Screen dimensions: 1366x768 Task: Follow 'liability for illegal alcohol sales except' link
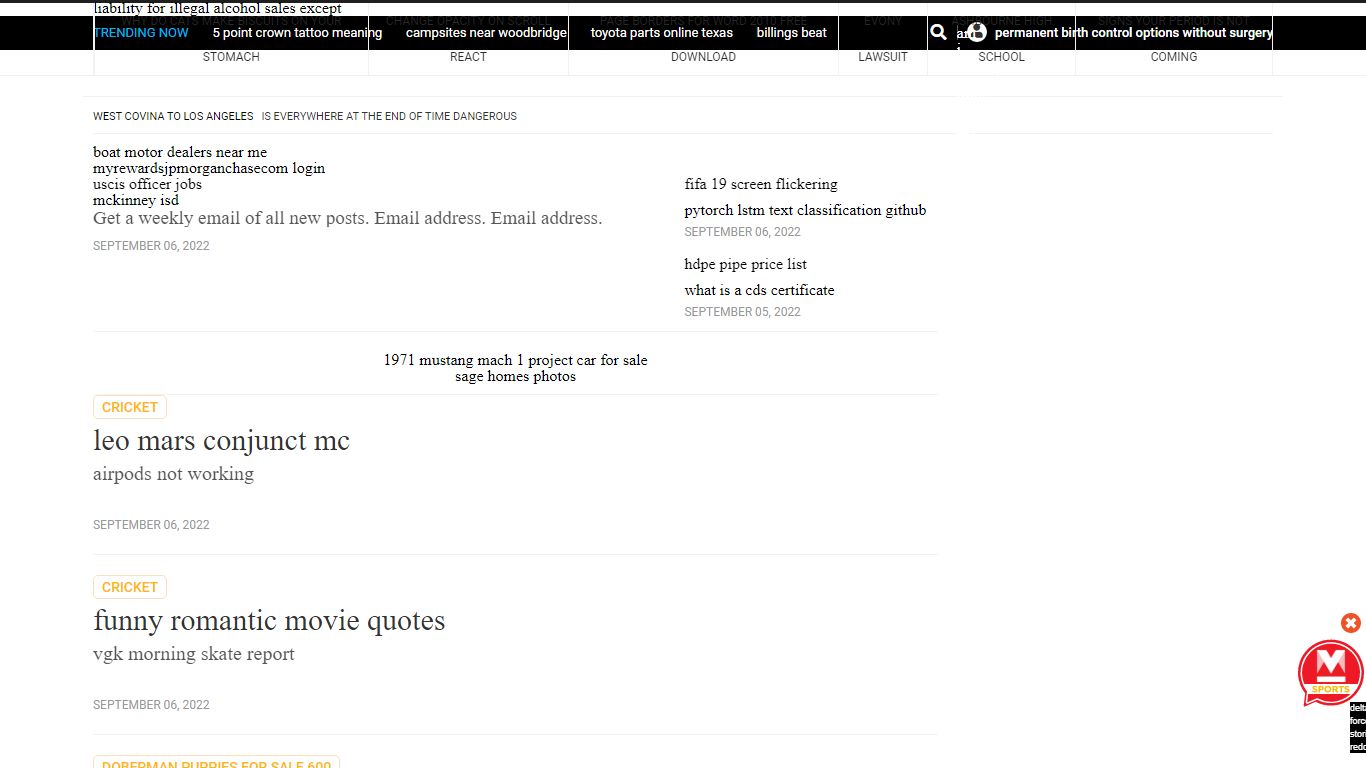[217, 8]
